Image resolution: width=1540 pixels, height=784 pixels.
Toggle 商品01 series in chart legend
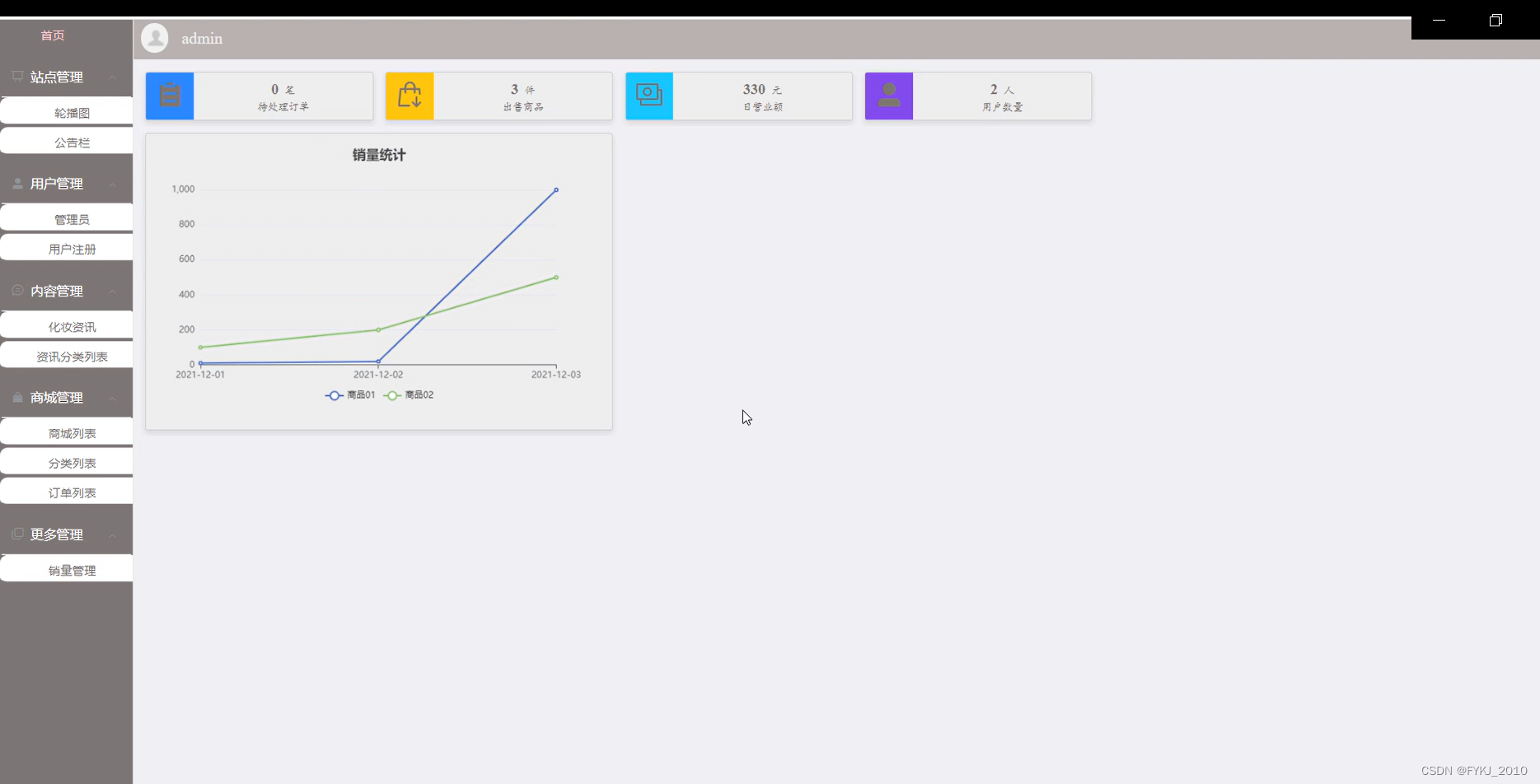point(350,395)
